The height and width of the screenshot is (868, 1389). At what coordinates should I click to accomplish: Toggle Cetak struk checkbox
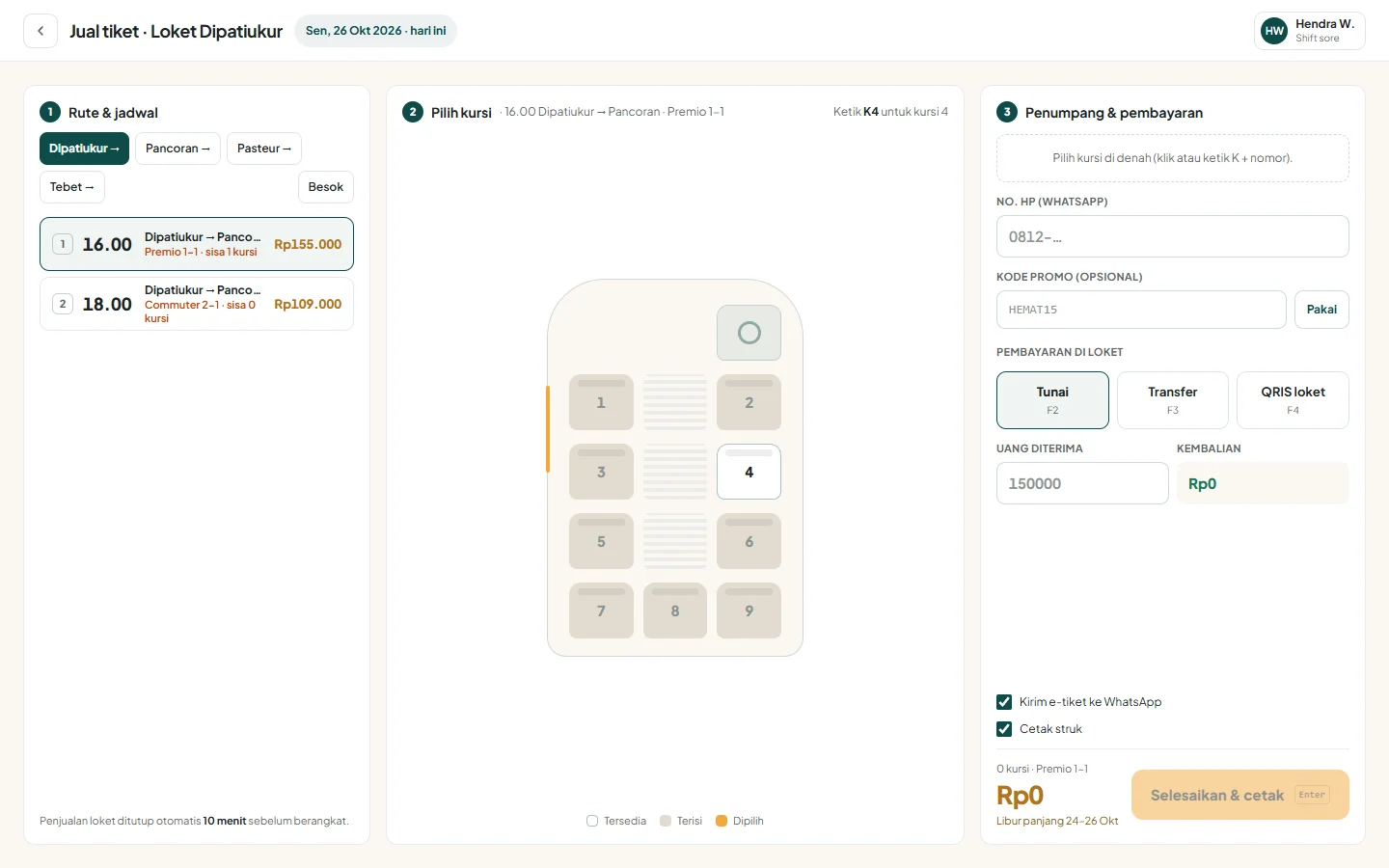click(1004, 729)
